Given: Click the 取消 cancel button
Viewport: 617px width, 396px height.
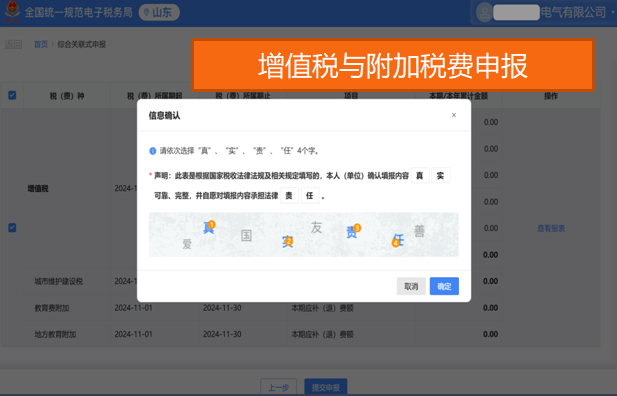Looking at the screenshot, I should tap(411, 286).
